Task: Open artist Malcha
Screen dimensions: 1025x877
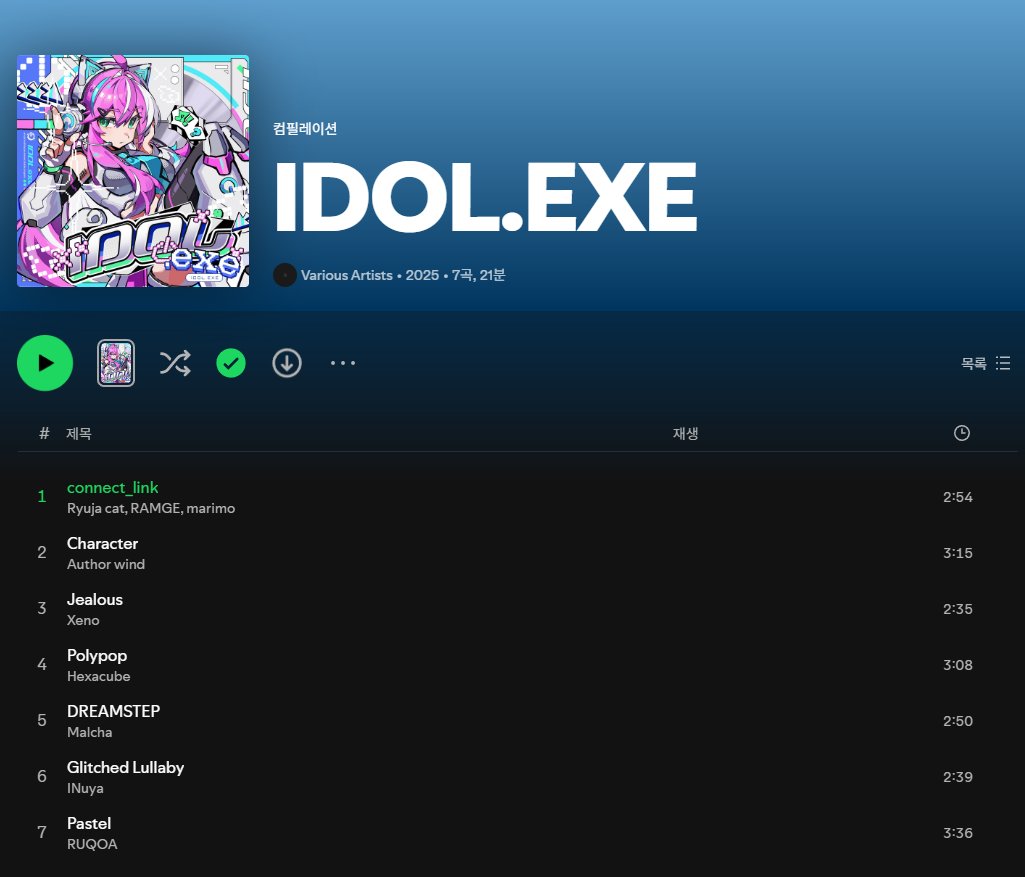Action: (90, 732)
